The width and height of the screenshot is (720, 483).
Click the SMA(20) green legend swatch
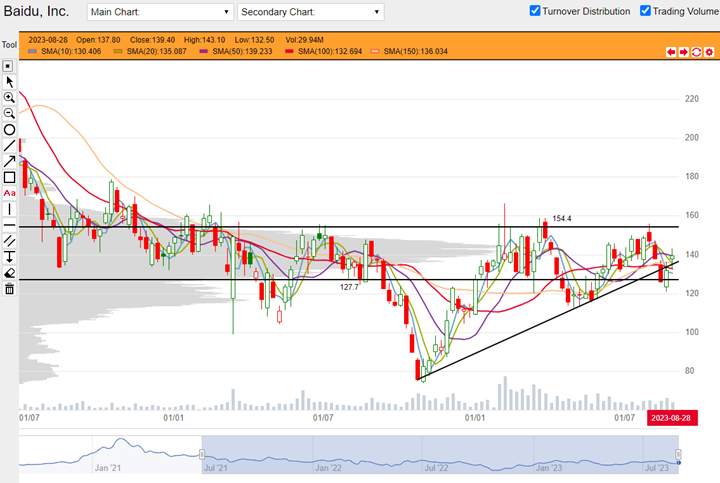point(118,51)
